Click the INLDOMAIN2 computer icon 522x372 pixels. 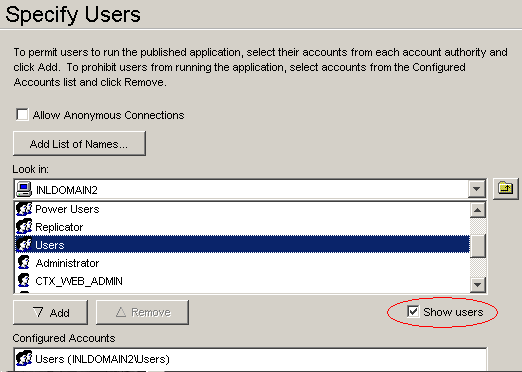click(24, 189)
